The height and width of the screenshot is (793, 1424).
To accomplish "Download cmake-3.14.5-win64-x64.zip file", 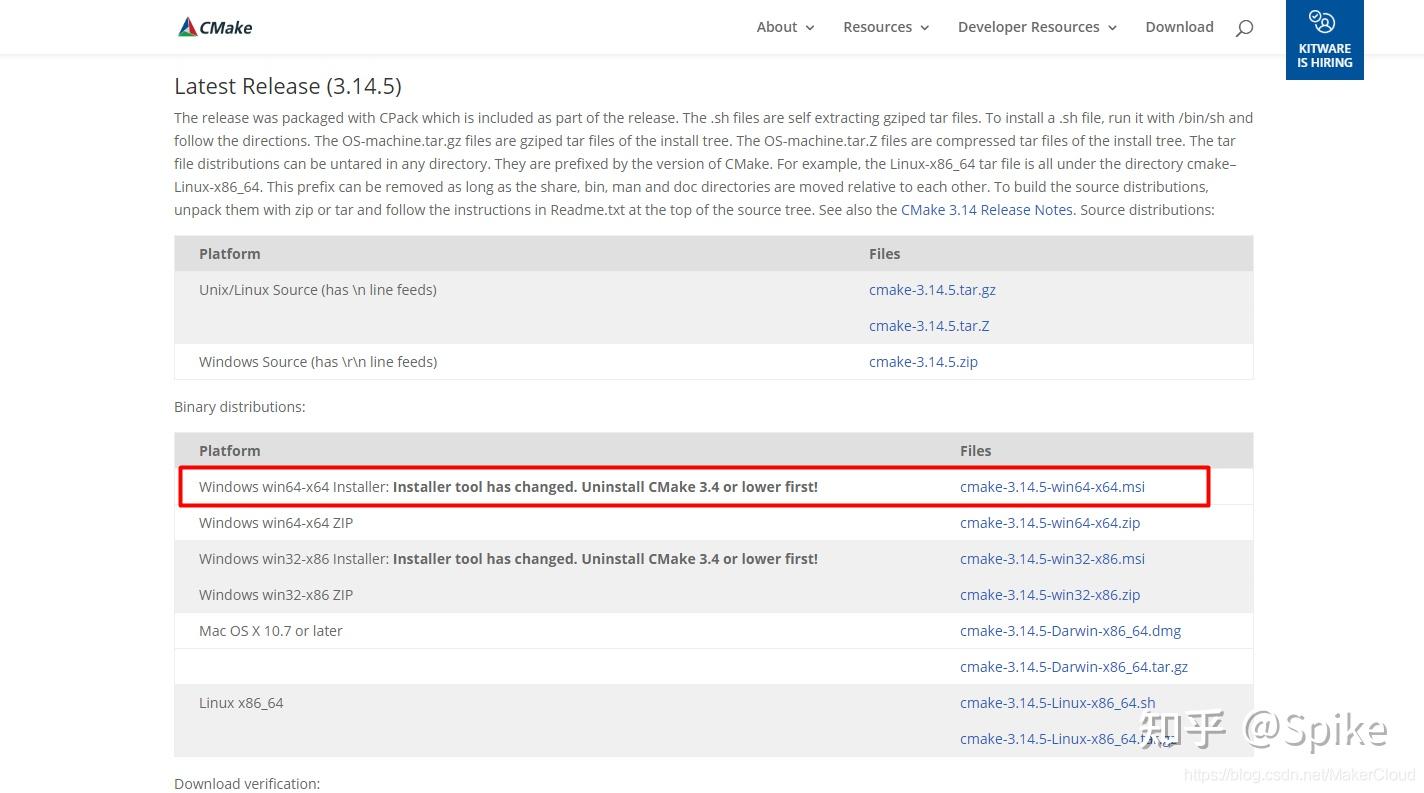I will 1050,523.
